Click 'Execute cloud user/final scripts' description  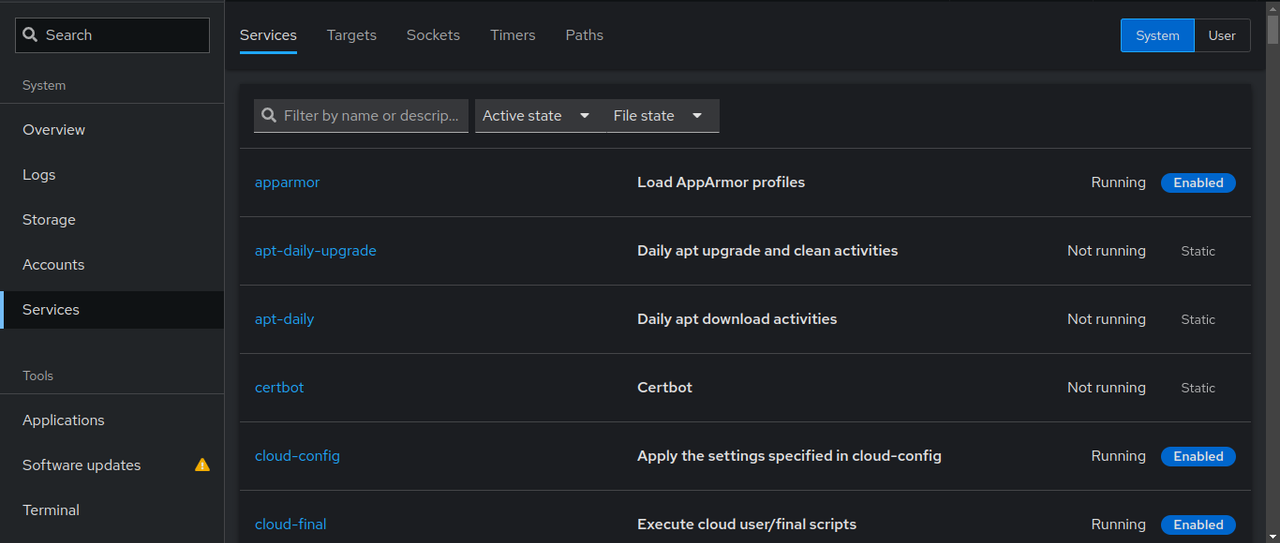747,524
